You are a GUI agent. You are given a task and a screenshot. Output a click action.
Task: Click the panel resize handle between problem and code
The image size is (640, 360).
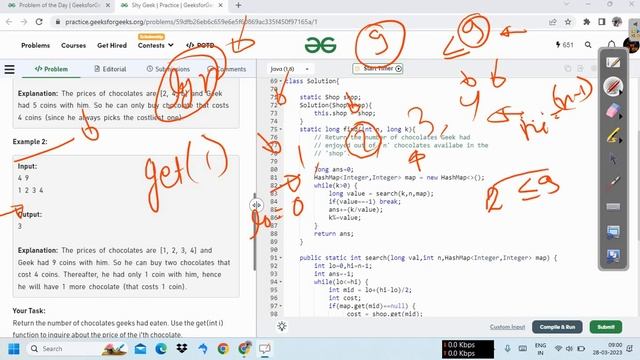(x=256, y=205)
